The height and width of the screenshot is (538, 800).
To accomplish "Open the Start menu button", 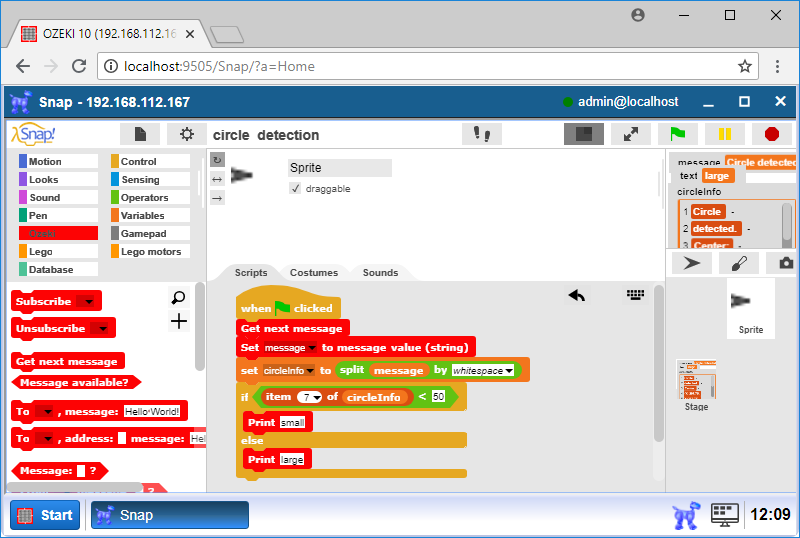I will click(45, 515).
